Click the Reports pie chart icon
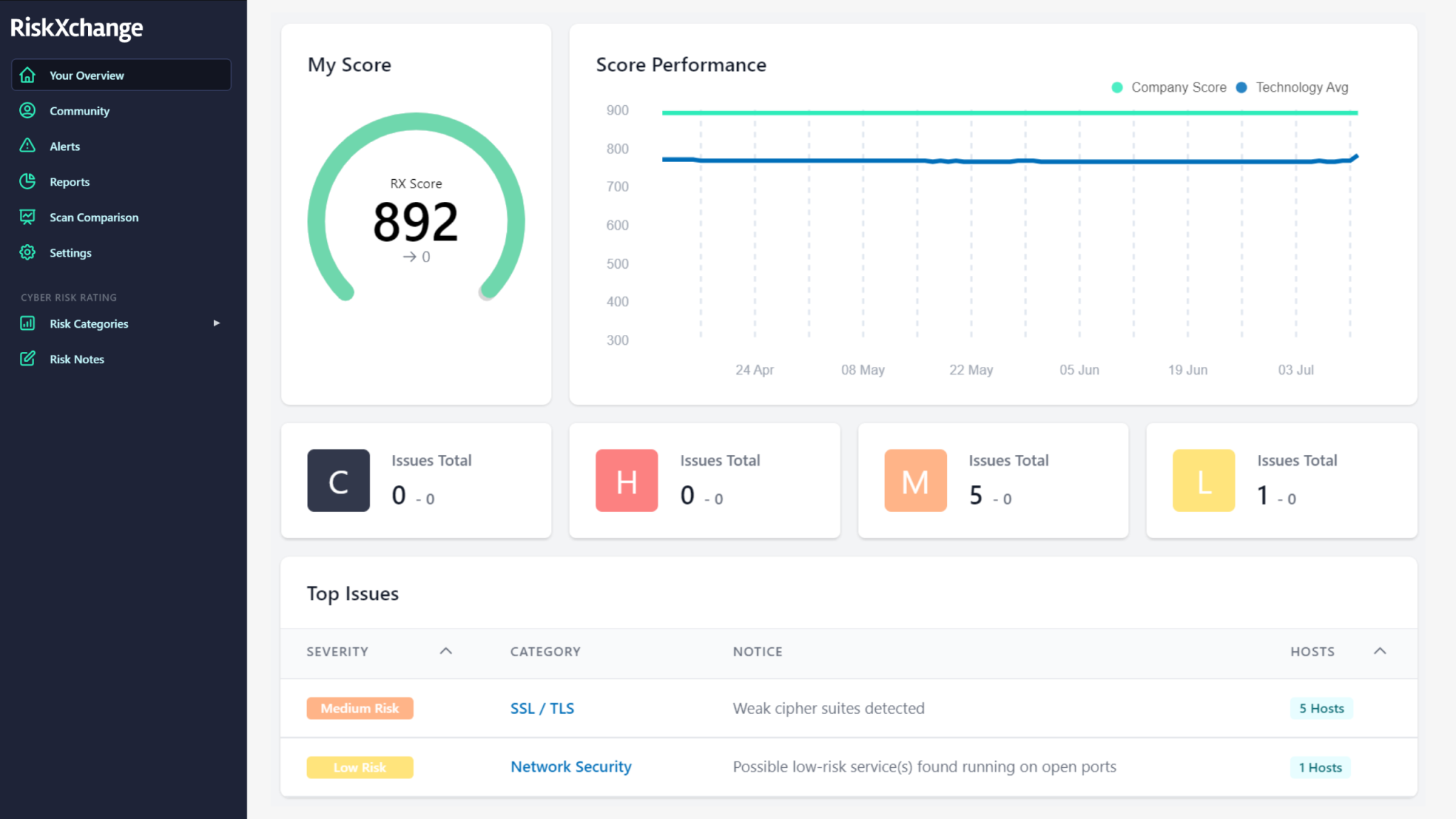Viewport: 1456px width, 819px height. 28,181
